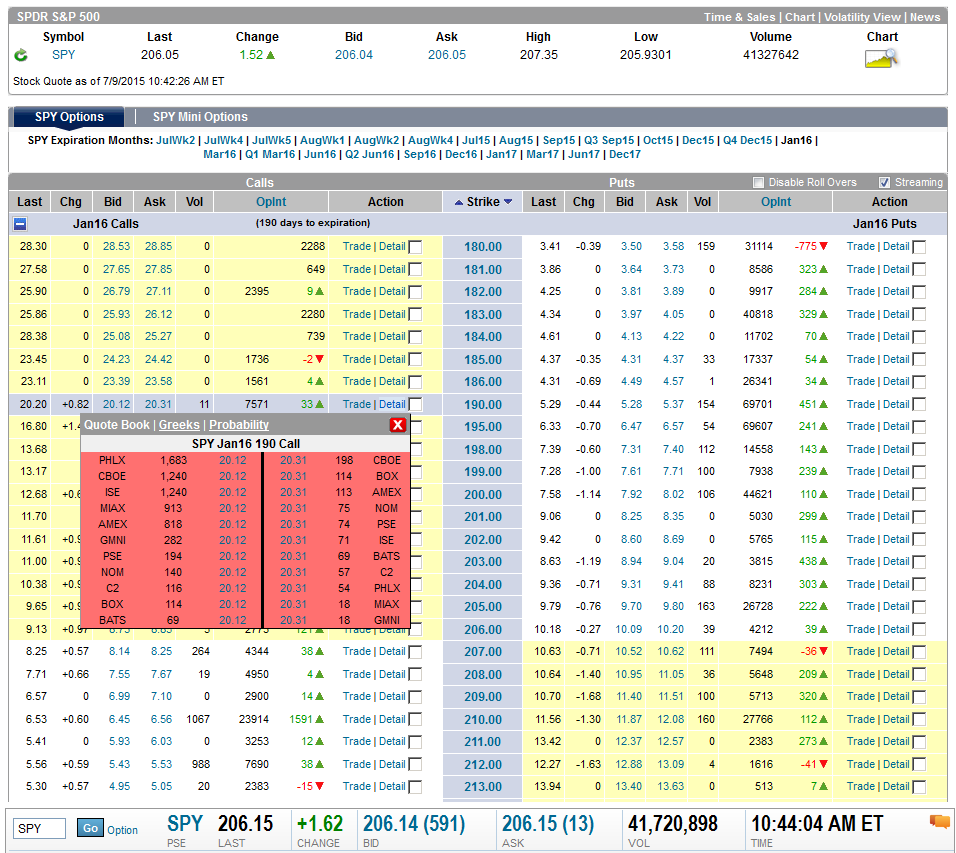Open the Greeks view in popup
The image size is (956, 853).
(x=179, y=425)
